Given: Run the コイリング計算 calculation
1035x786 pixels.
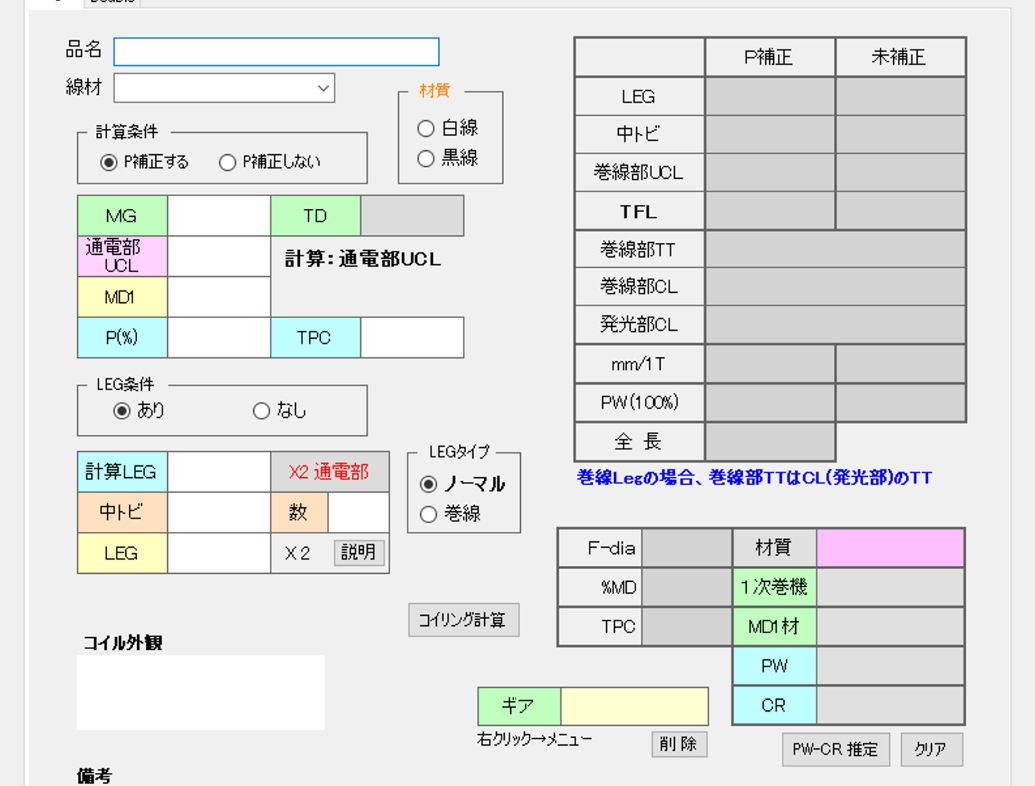Looking at the screenshot, I should pyautogui.click(x=463, y=619).
